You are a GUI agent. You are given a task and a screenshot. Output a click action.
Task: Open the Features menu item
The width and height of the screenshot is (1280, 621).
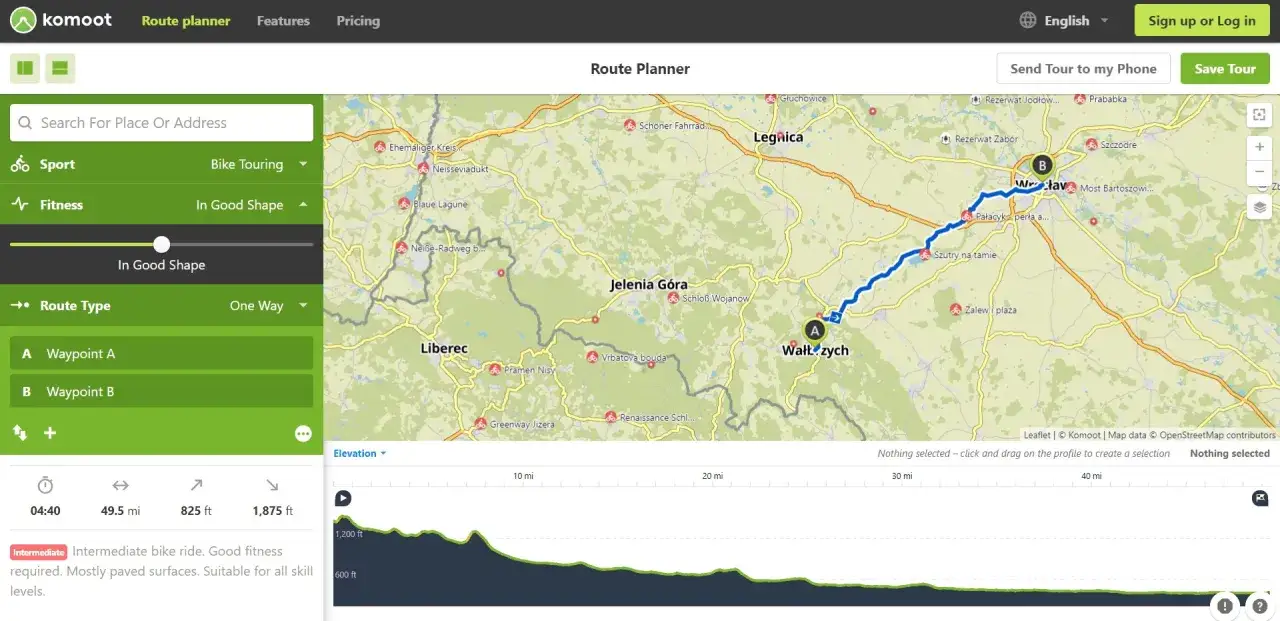(283, 20)
